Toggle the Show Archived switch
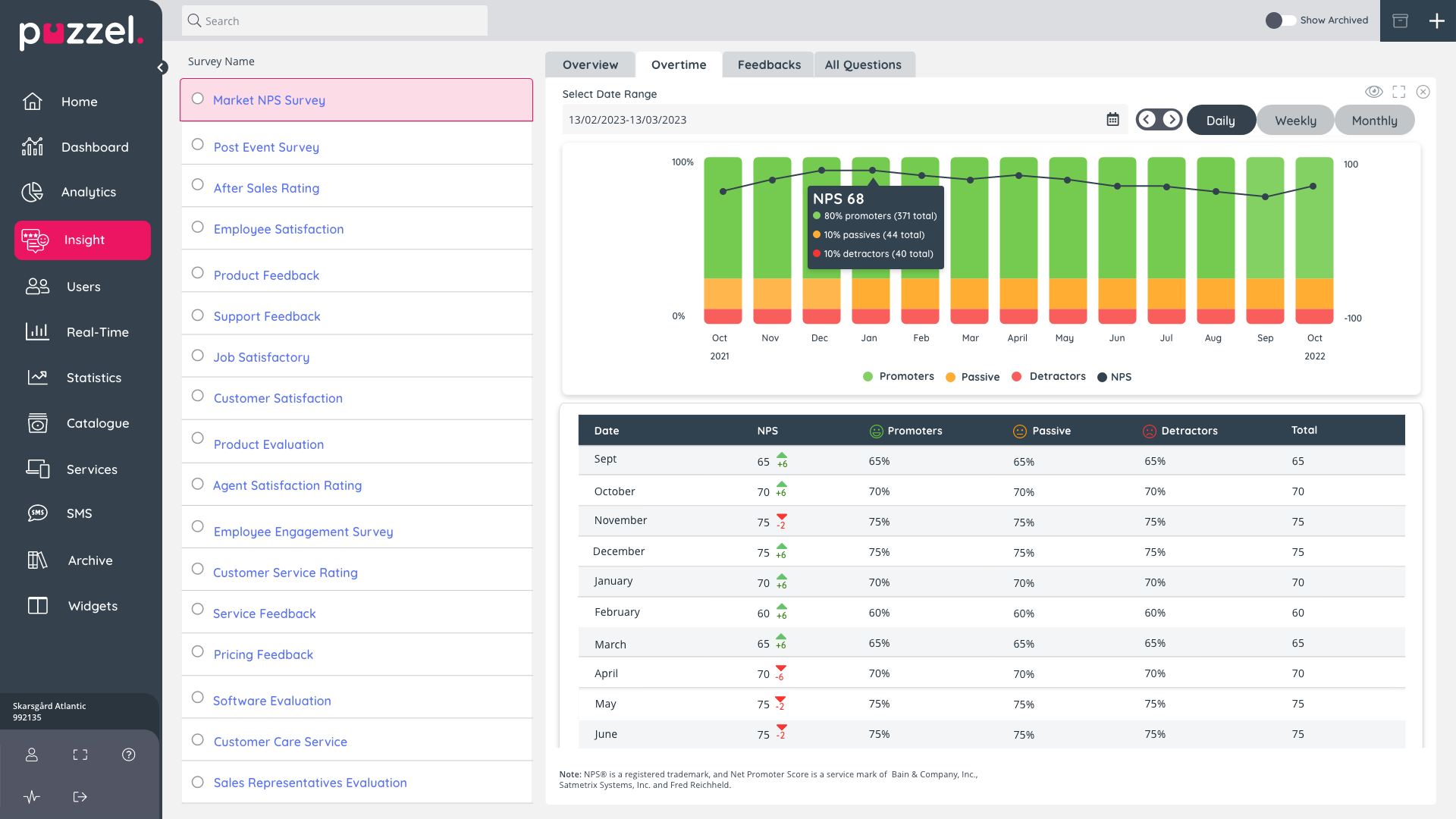Image resolution: width=1456 pixels, height=819 pixels. coord(1280,20)
